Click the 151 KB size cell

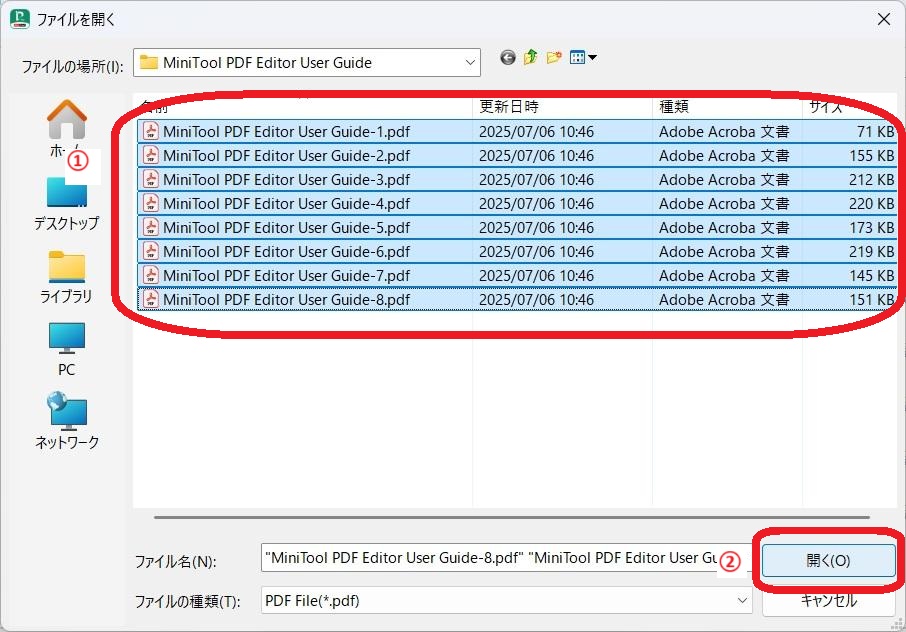tap(871, 300)
